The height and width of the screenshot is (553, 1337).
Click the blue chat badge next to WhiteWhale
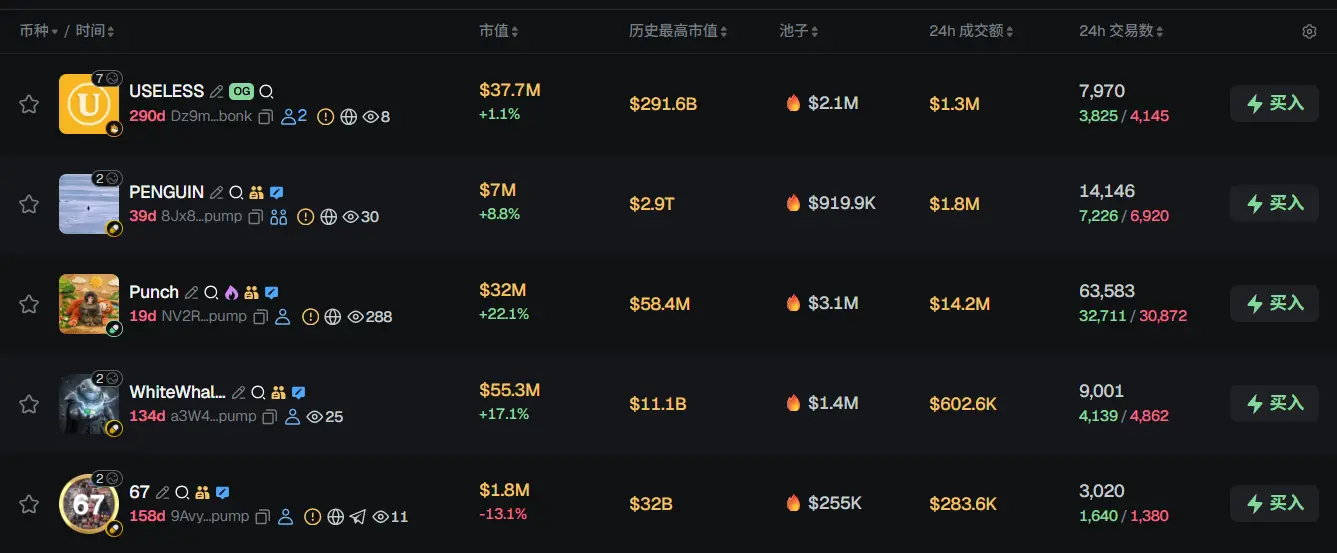[x=298, y=392]
